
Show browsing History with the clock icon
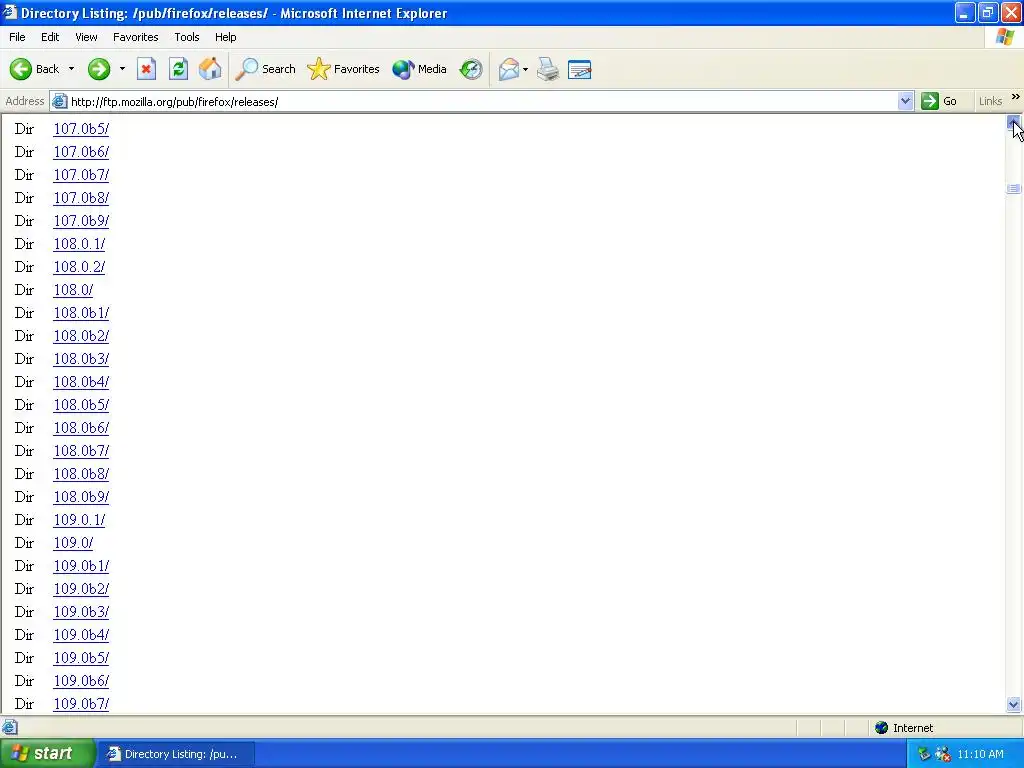471,69
